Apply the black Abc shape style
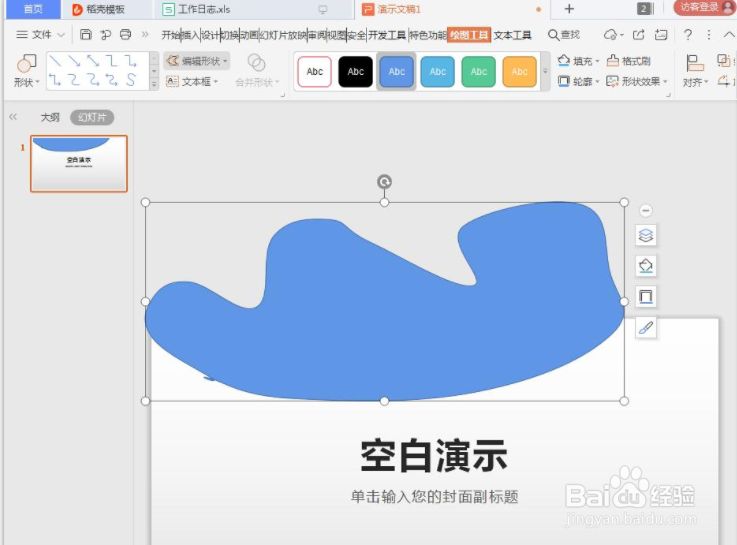The height and width of the screenshot is (545, 737). tap(355, 71)
